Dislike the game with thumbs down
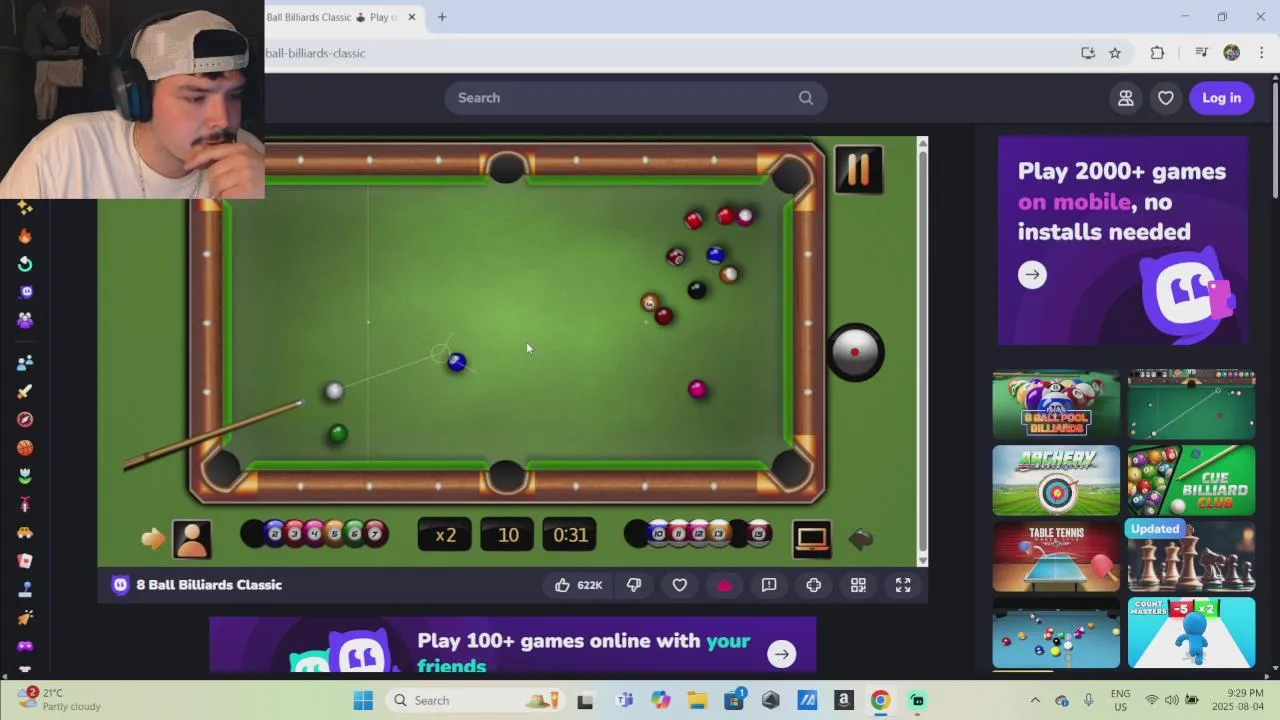The height and width of the screenshot is (720, 1280). coord(634,585)
